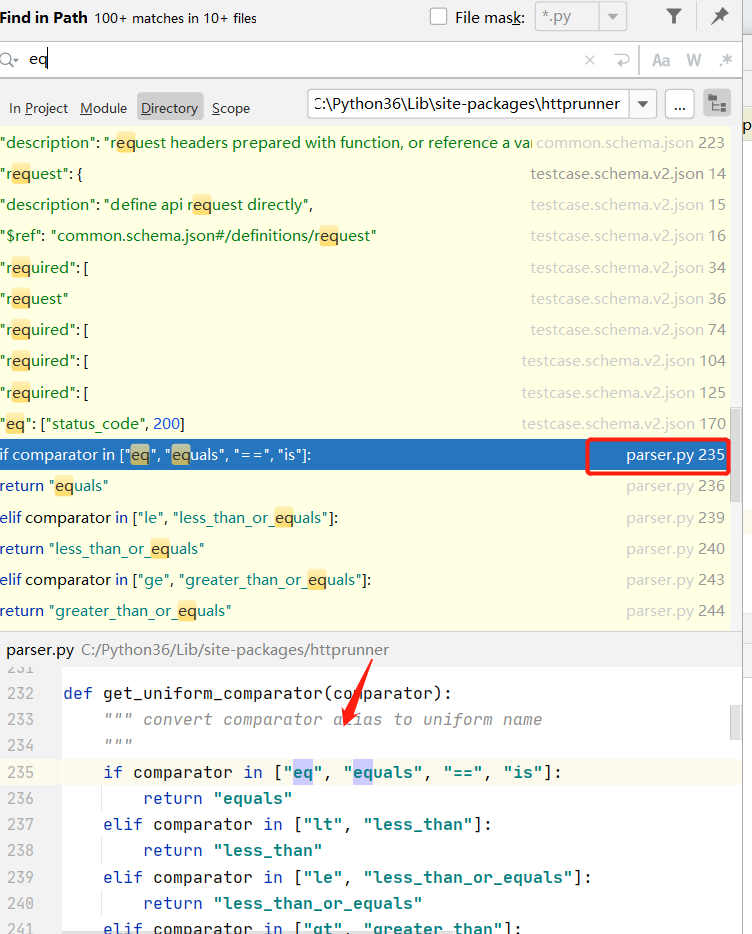Viewport: 752px width, 934px height.
Task: Click line number 235 in preview gutter
Action: pyautogui.click(x=21, y=772)
